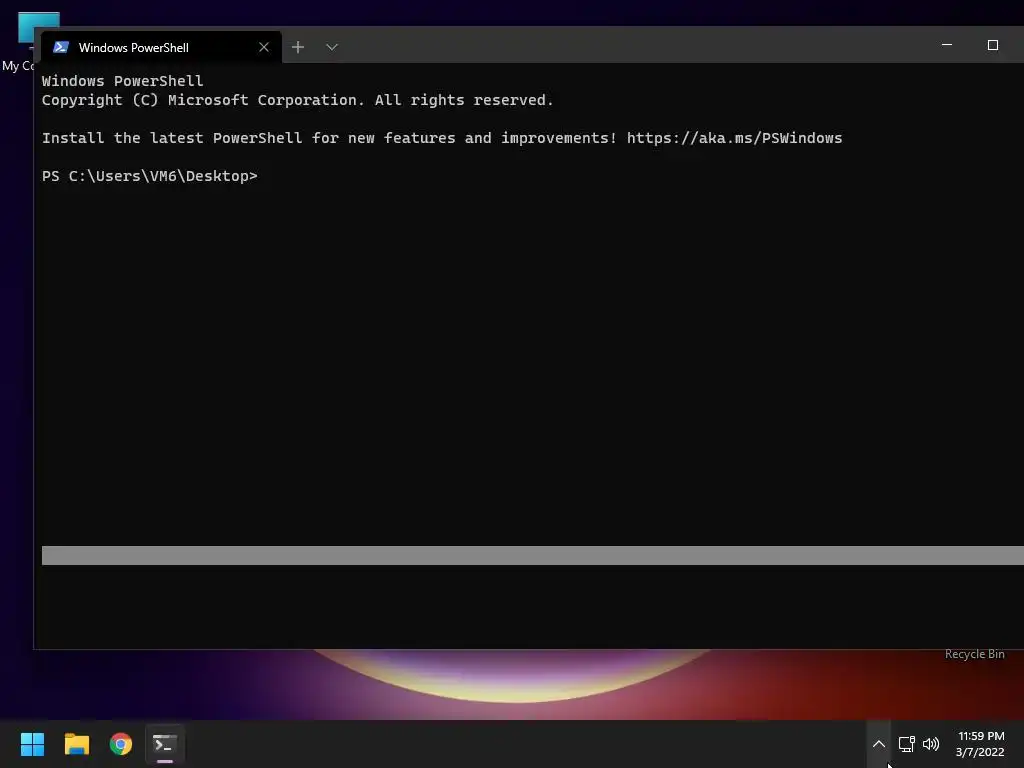Screen dimensions: 1024x768
Task: Click the PowerShell icon on the tab
Action: 61,47
